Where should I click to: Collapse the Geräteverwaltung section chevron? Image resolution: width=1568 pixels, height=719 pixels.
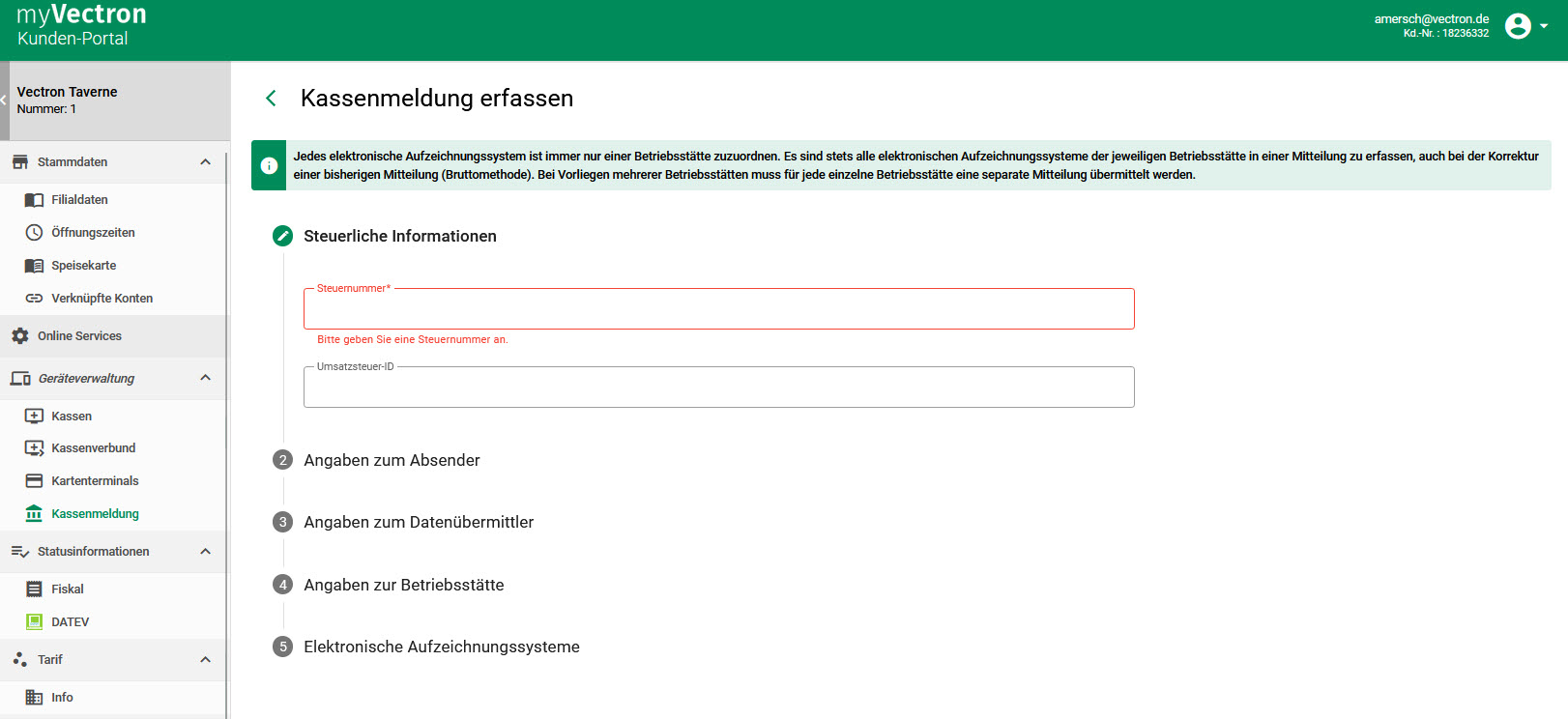click(205, 378)
